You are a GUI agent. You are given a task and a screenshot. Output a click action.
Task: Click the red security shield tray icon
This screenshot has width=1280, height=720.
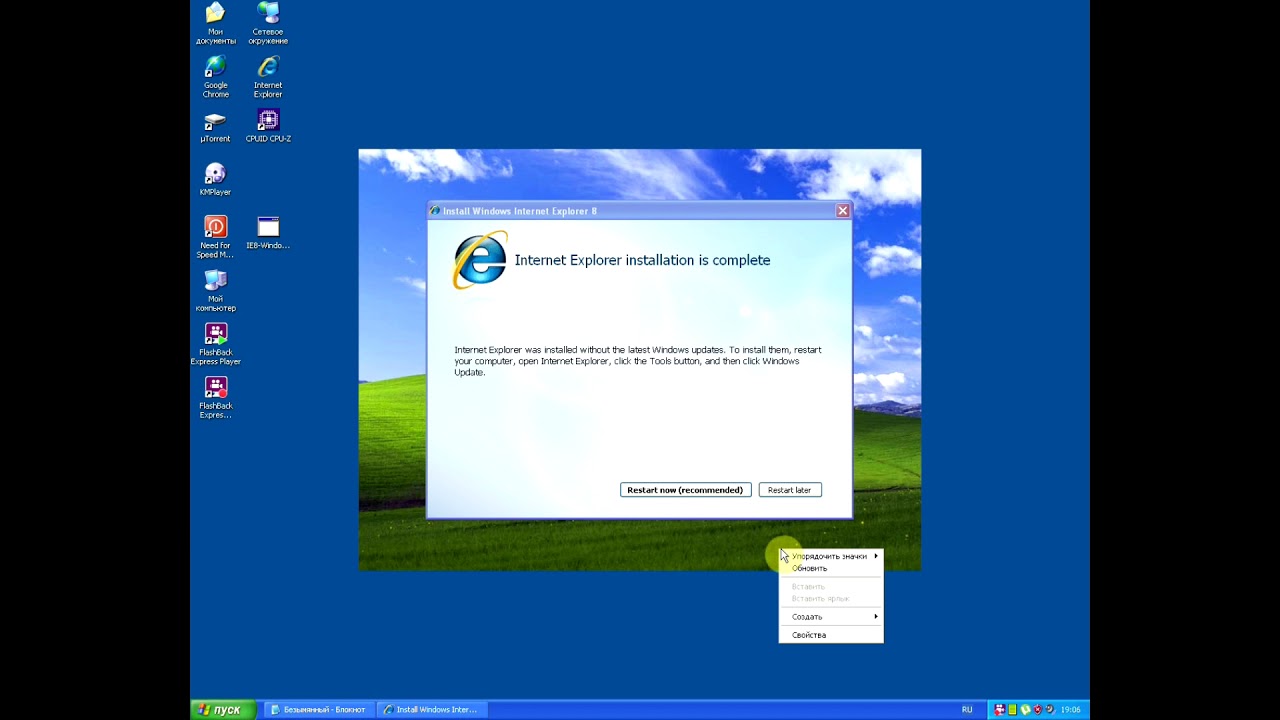[x=1038, y=710]
